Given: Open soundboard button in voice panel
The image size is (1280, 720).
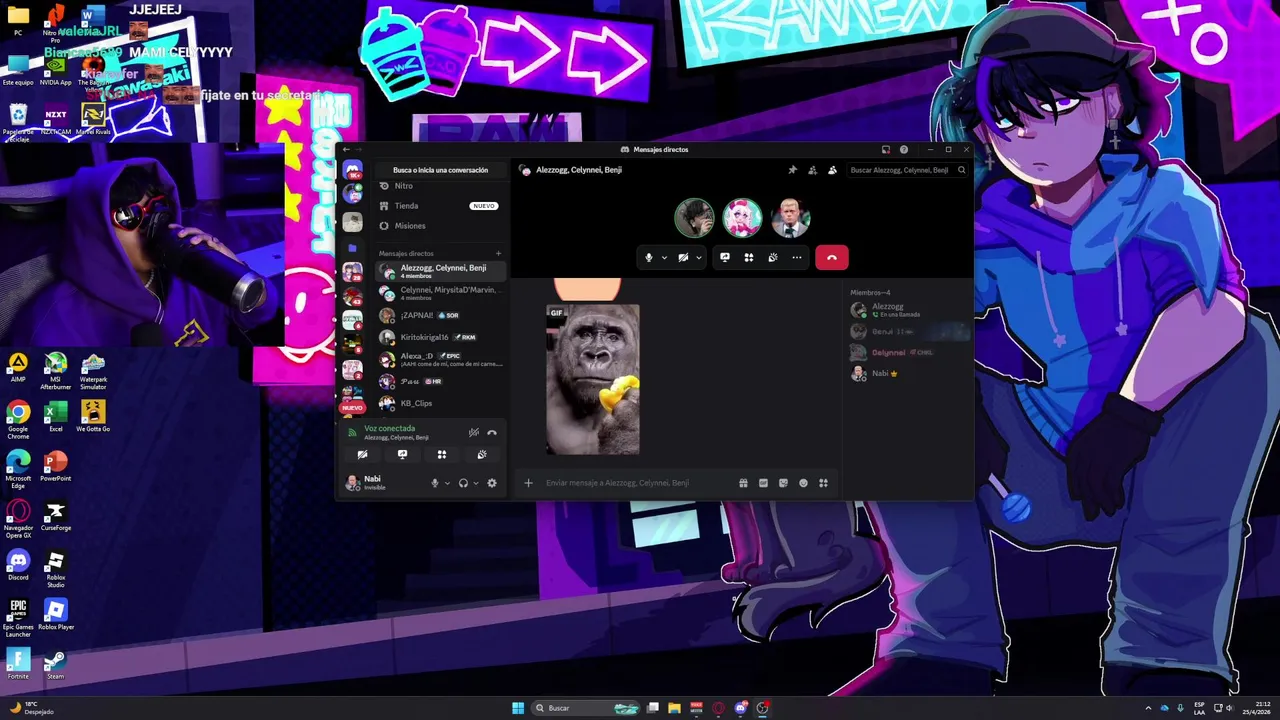Looking at the screenshot, I should click(x=481, y=454).
